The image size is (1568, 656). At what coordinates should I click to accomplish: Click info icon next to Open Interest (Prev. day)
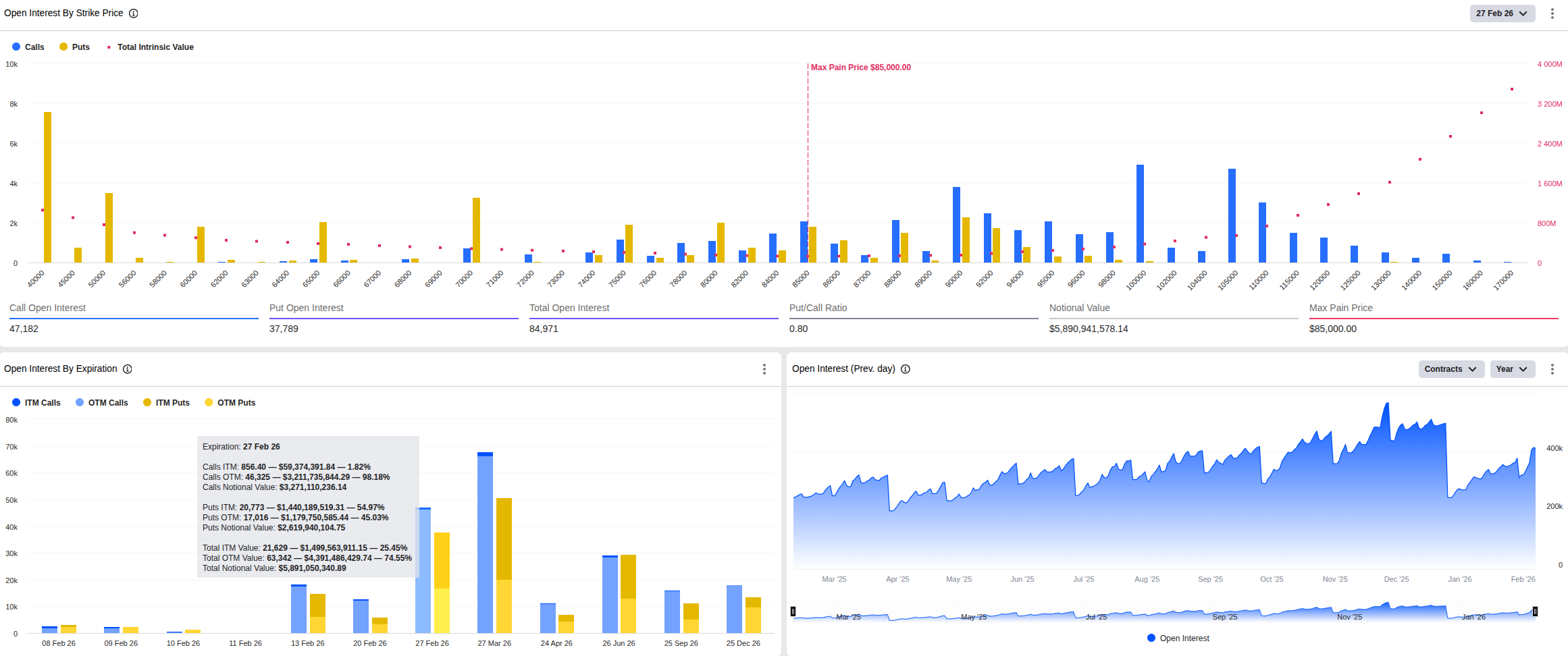point(906,369)
